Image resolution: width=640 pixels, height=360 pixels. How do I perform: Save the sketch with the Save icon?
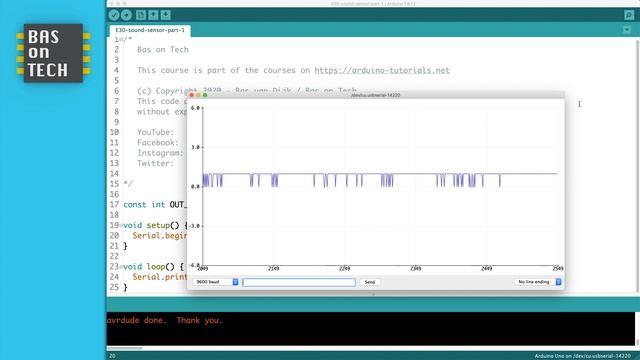pyautogui.click(x=165, y=15)
